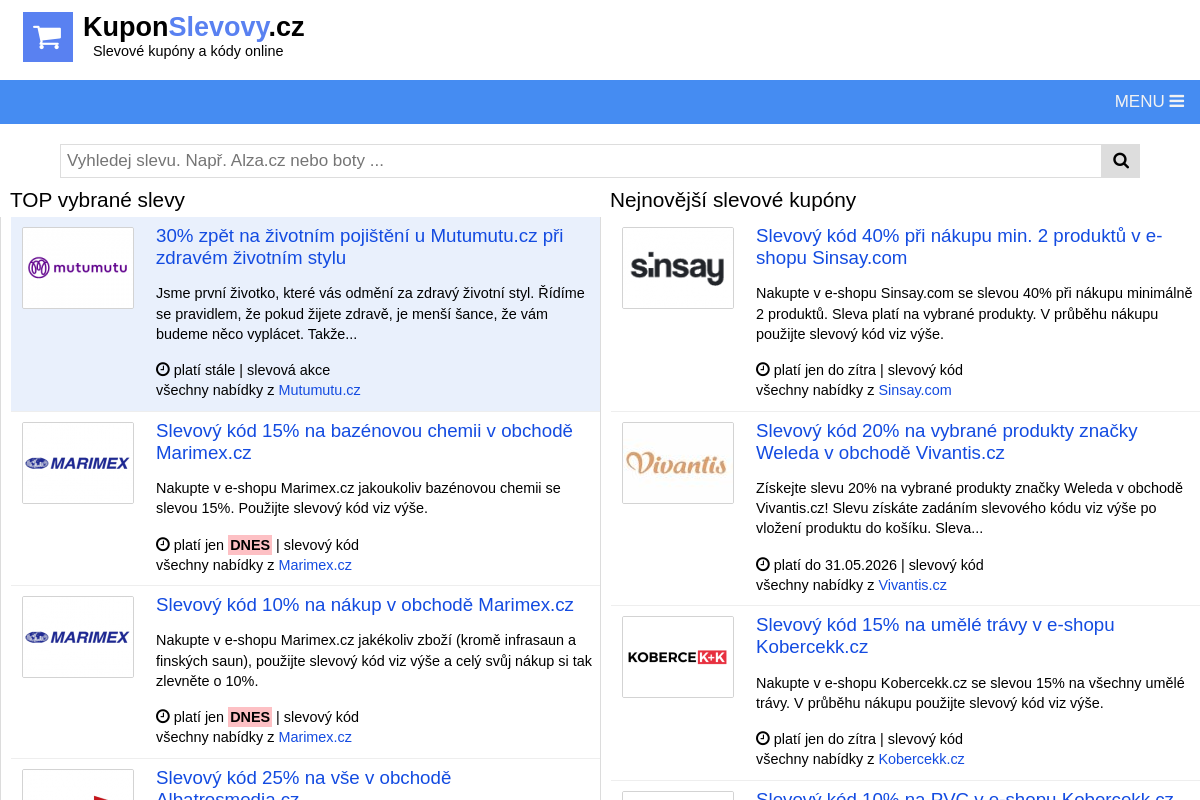Click the DNES badge on the 15% Marimex offer
This screenshot has height=800, width=1200.
pyautogui.click(x=250, y=545)
